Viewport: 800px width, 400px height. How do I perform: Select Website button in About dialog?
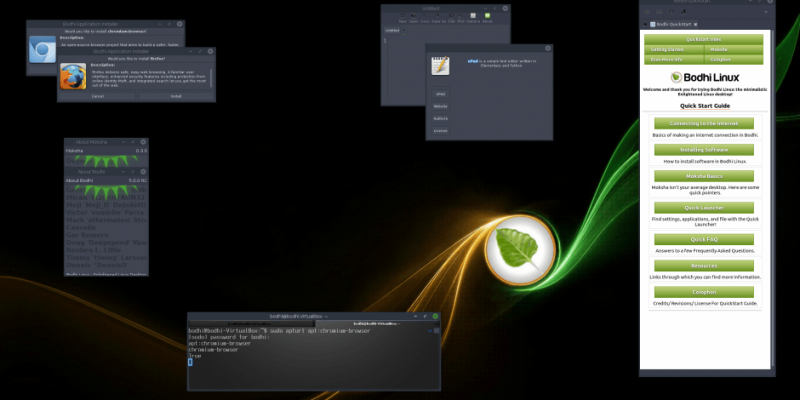coord(440,106)
